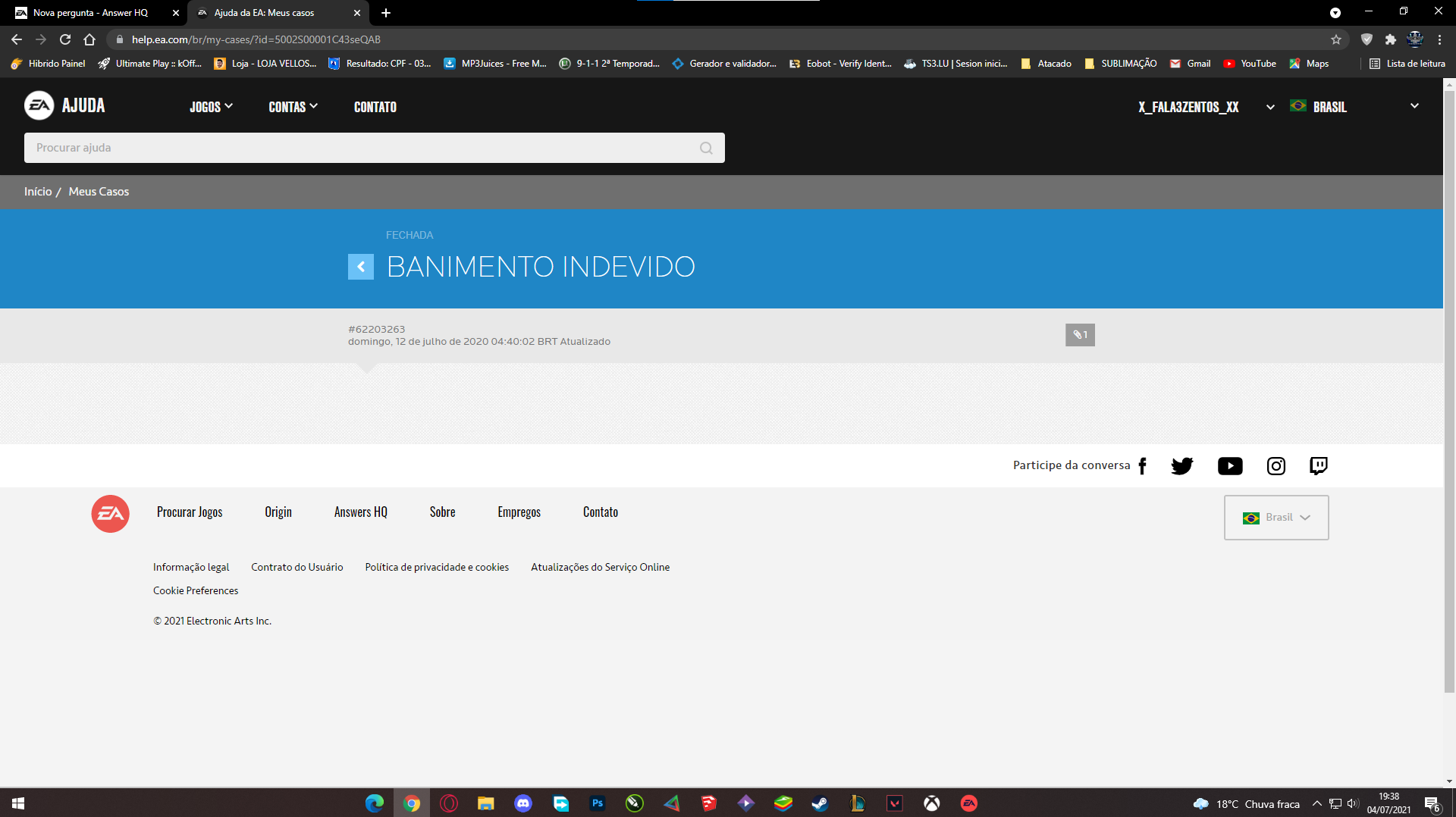Go to Meus Casos breadcrumb link

point(99,192)
